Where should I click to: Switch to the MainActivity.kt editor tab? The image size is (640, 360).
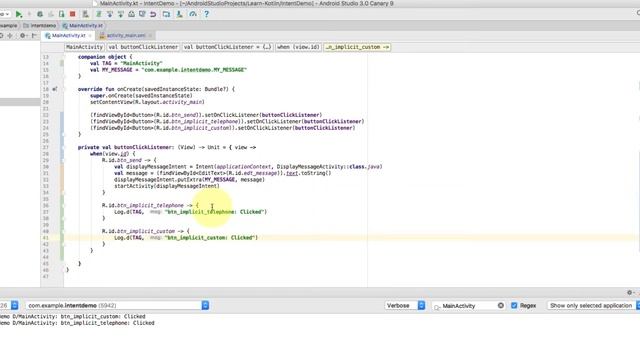click(x=69, y=36)
